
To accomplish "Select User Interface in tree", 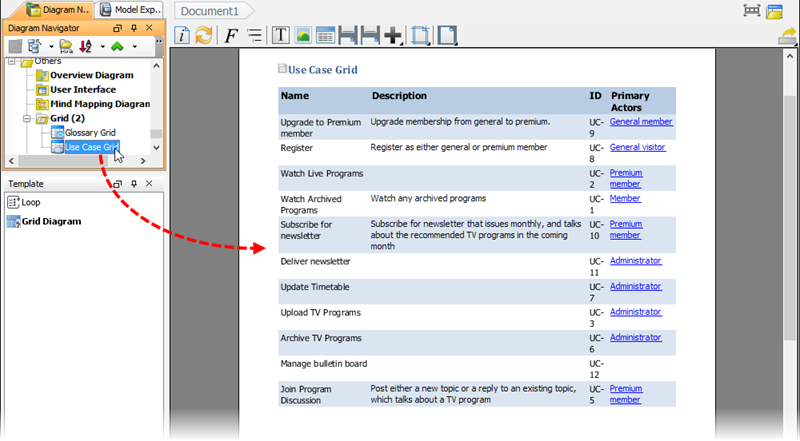I will point(83,89).
